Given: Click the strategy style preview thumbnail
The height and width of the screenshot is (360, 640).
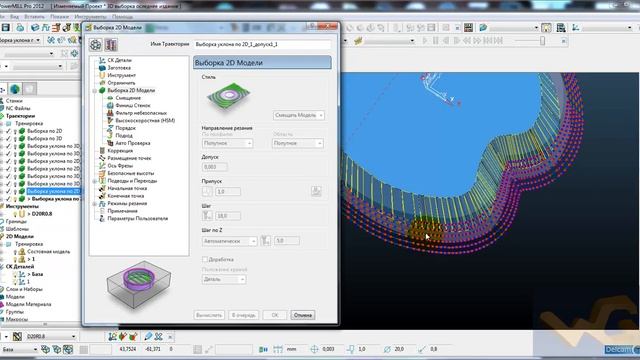Looking at the screenshot, I should tap(229, 97).
